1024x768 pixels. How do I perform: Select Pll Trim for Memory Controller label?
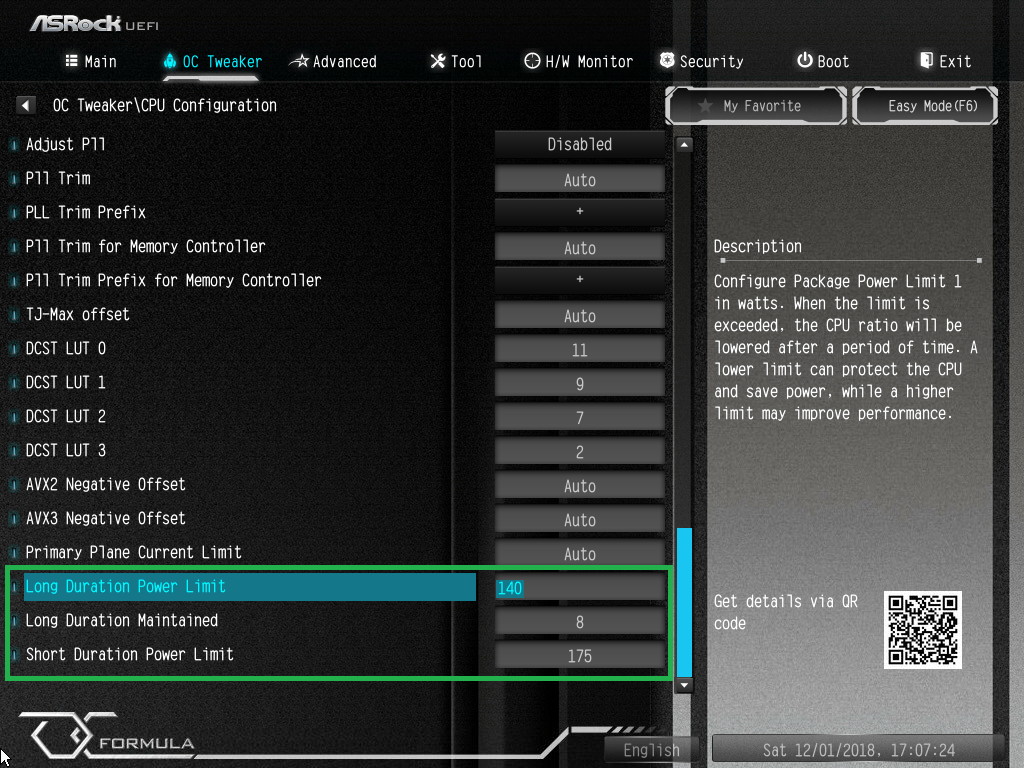145,246
